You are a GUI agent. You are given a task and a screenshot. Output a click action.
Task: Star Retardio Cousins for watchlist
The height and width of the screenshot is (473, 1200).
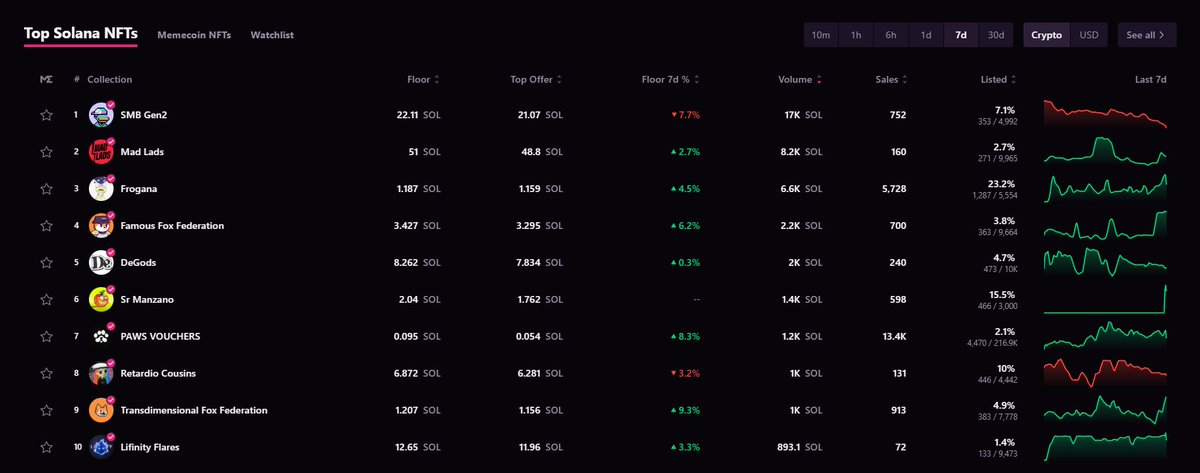pos(46,373)
